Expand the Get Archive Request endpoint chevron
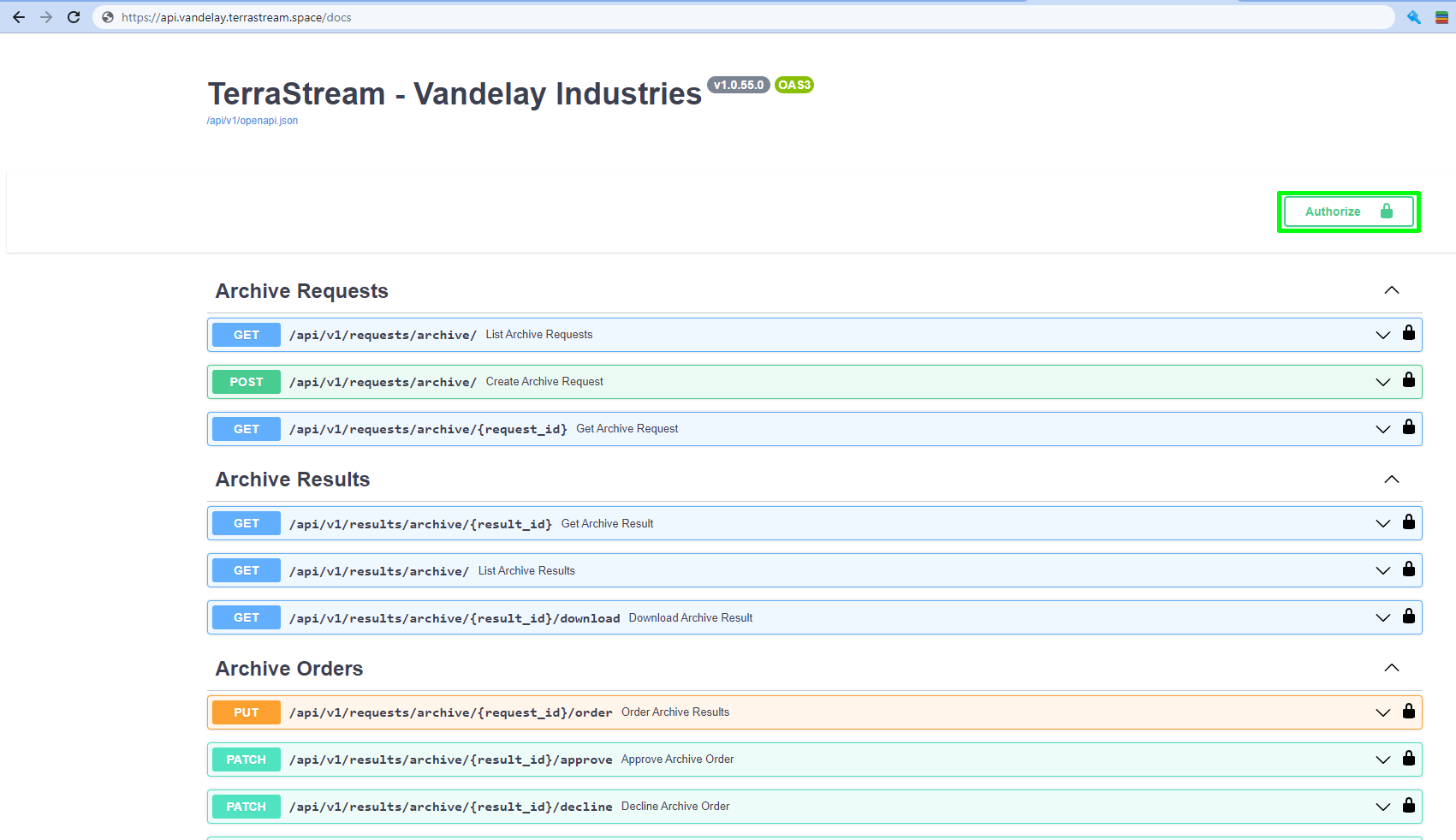This screenshot has width=1456, height=840. click(1383, 429)
